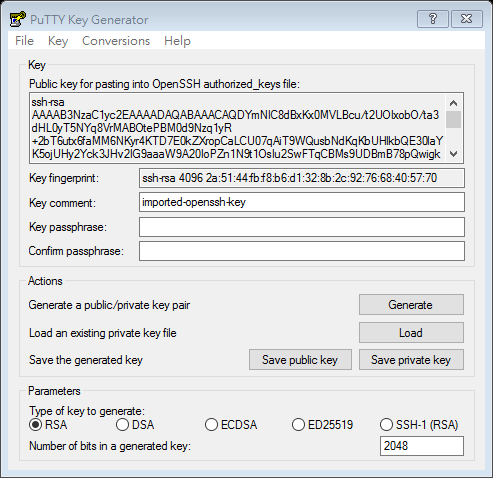493x478 pixels.
Task: Click the 'ssh-rsa' line in public key box
Action: pyautogui.click(x=48, y=102)
